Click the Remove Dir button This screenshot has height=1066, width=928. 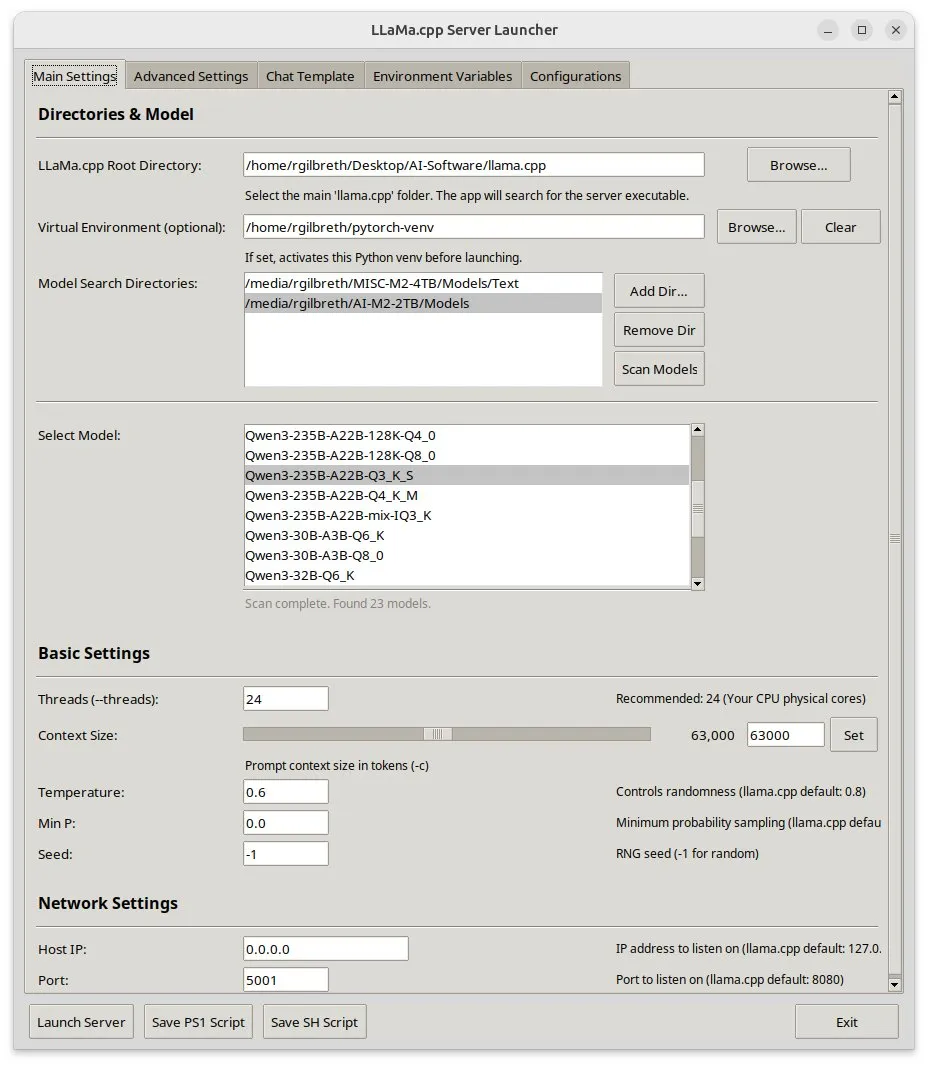659,330
